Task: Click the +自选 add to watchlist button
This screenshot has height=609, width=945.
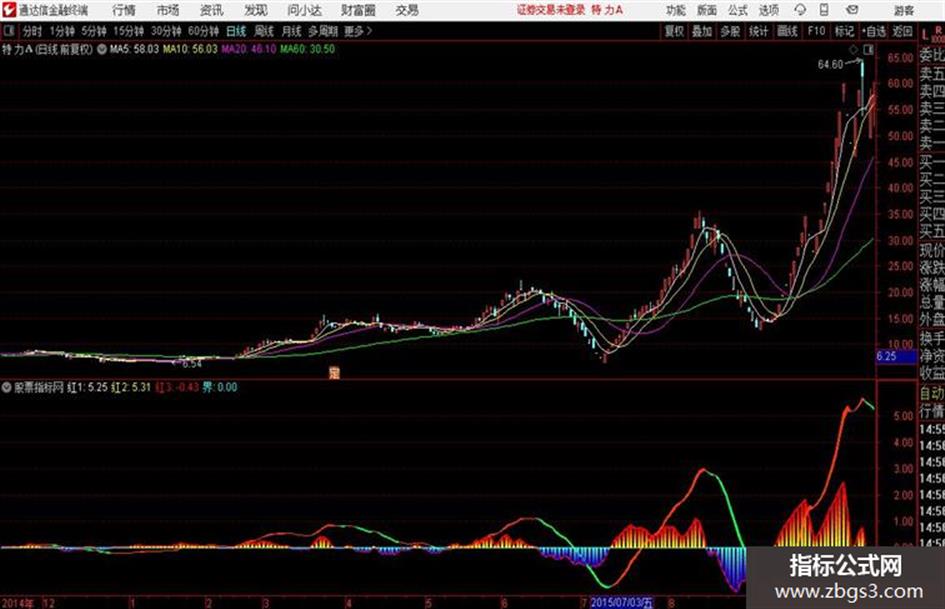Action: coord(874,31)
